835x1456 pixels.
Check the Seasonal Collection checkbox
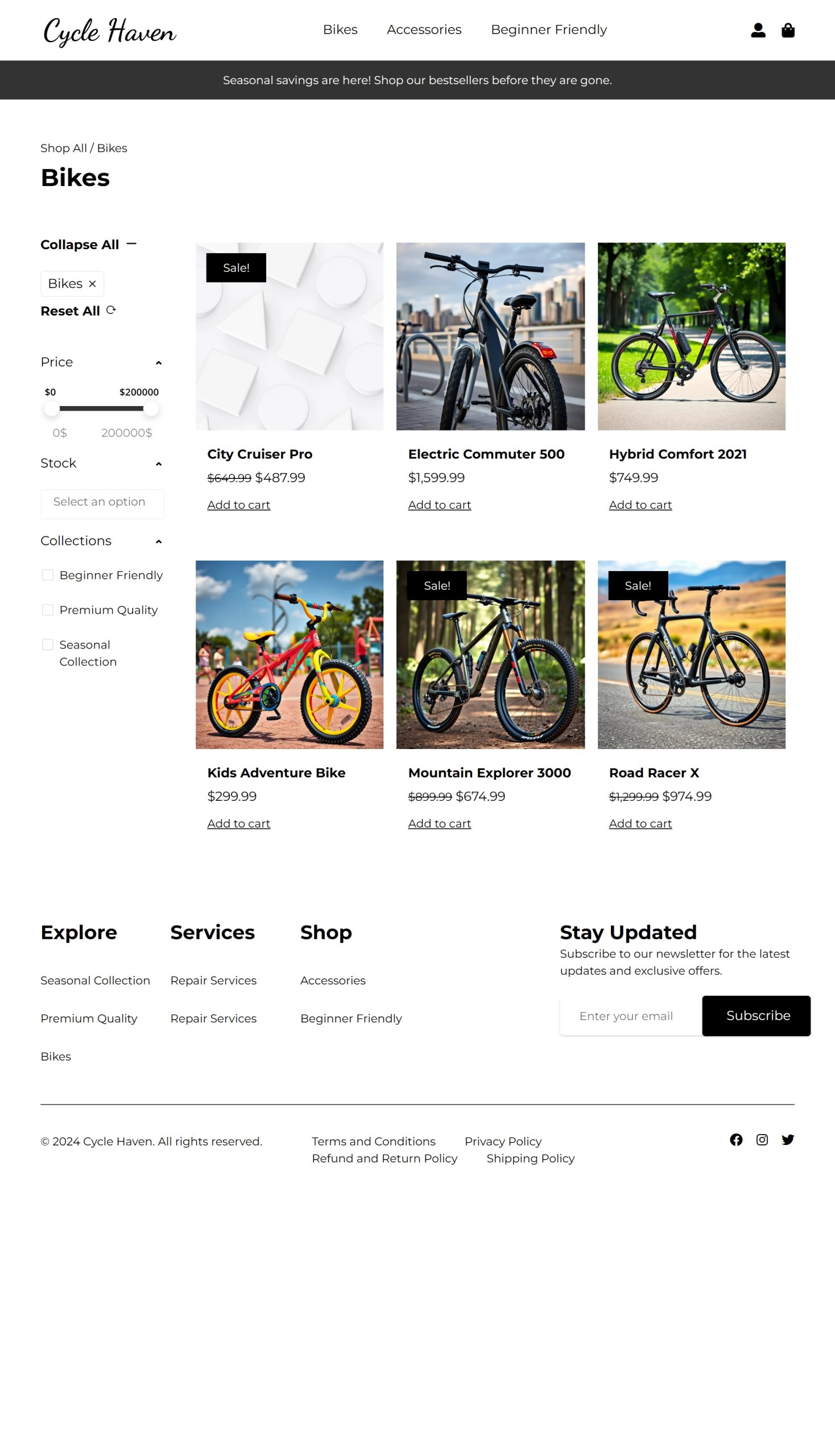48,645
